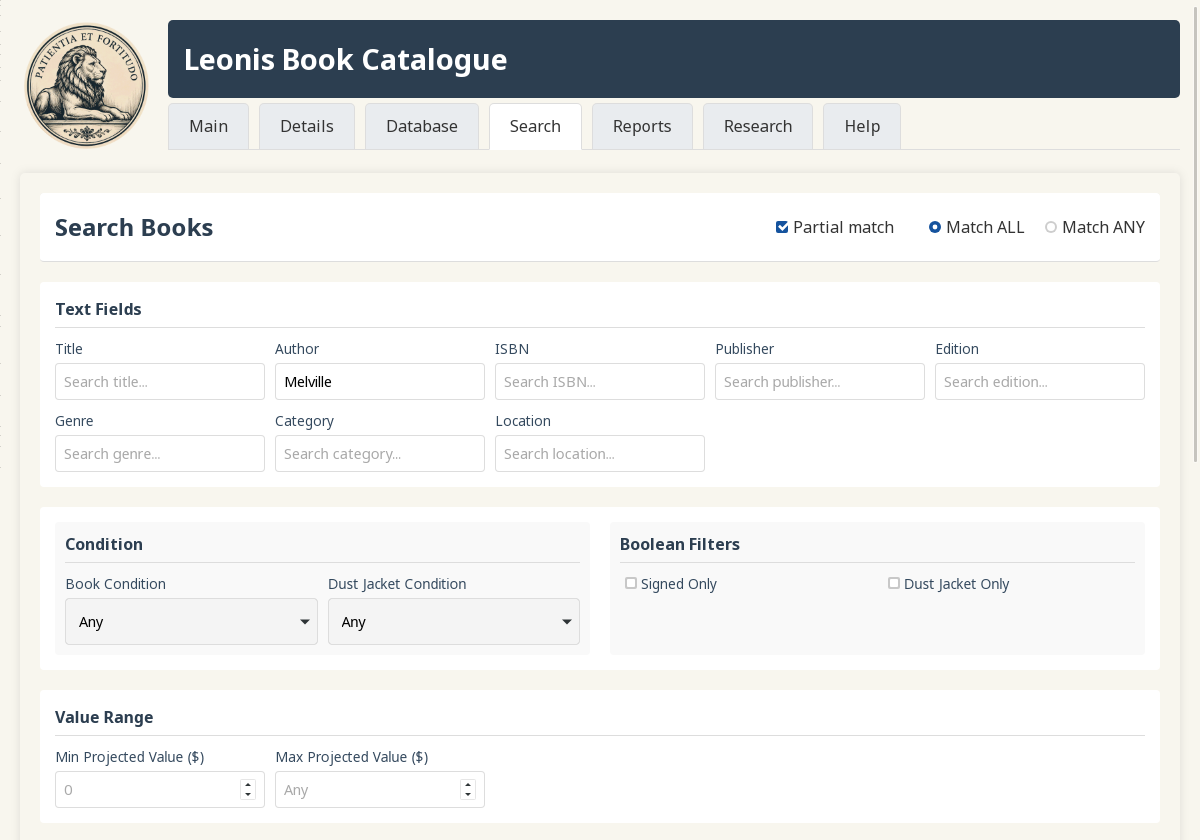The height and width of the screenshot is (840, 1200).
Task: Click the Search Books heading
Action: click(x=134, y=228)
